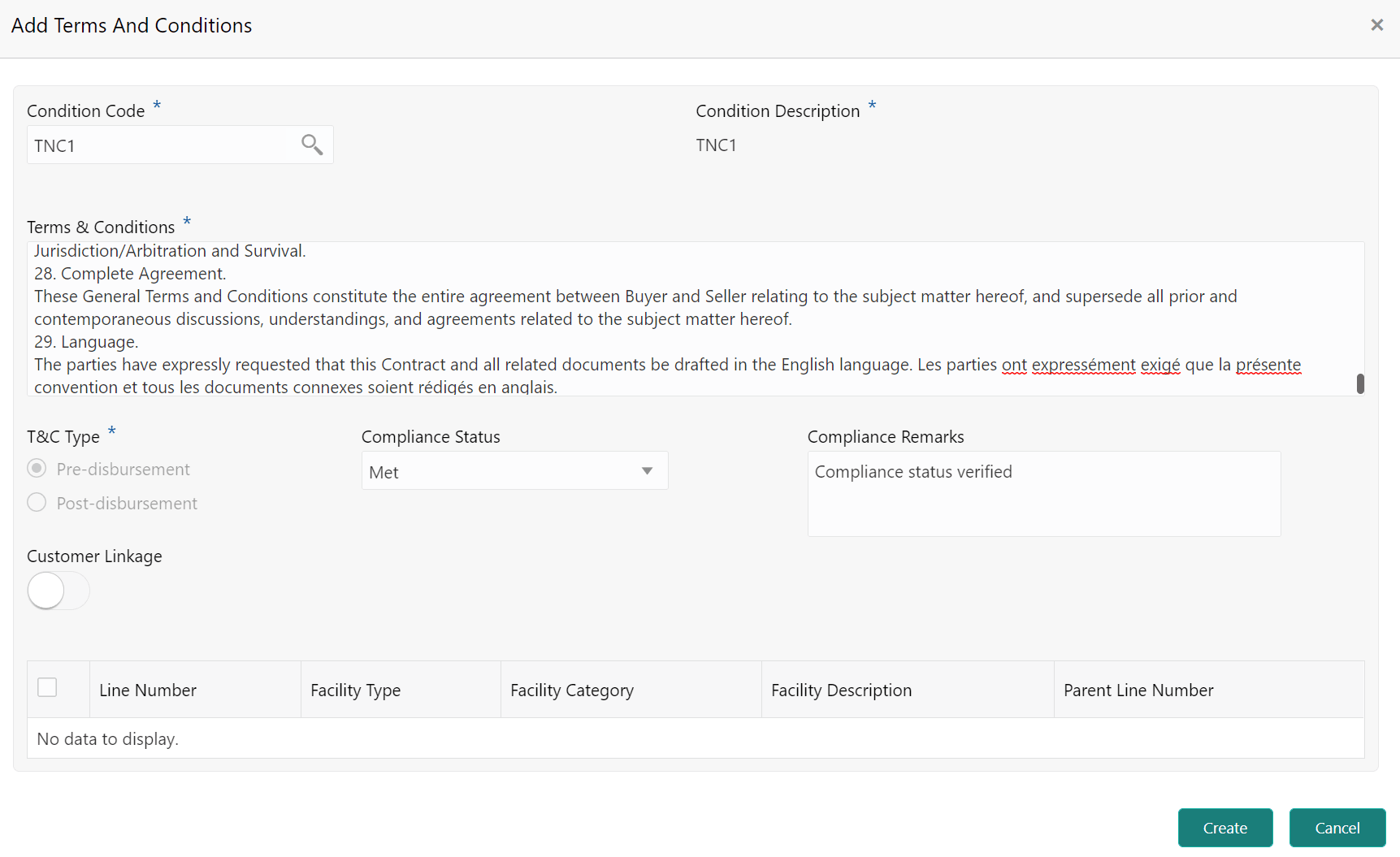Click the Line Number column header
The width and height of the screenshot is (1400, 857).
point(147,689)
